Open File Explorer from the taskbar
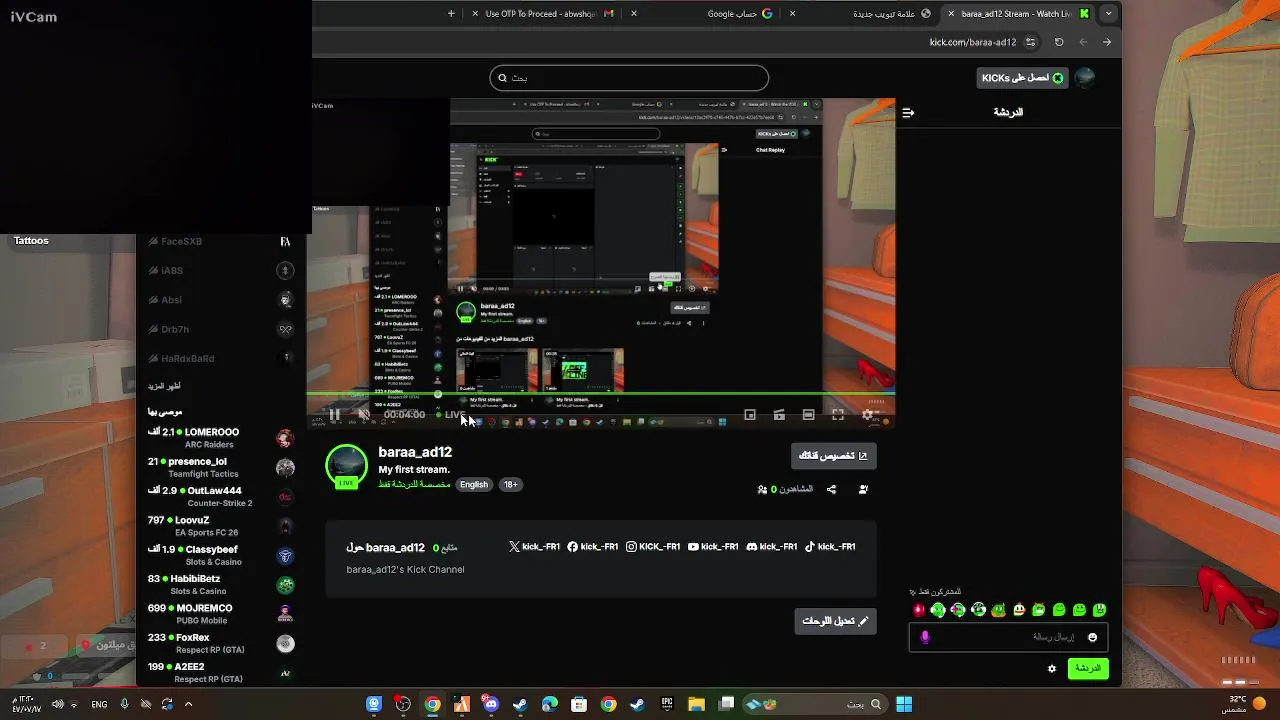 click(x=697, y=704)
